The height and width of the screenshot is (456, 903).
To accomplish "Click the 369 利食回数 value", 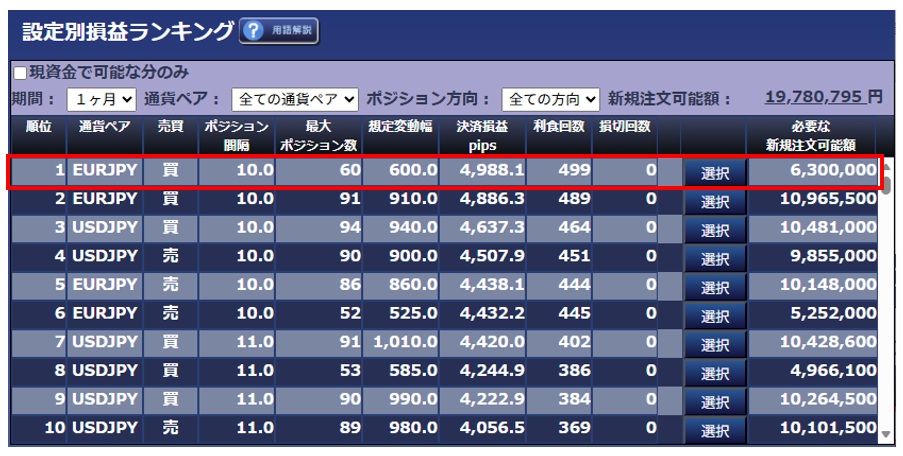I will [x=574, y=428].
